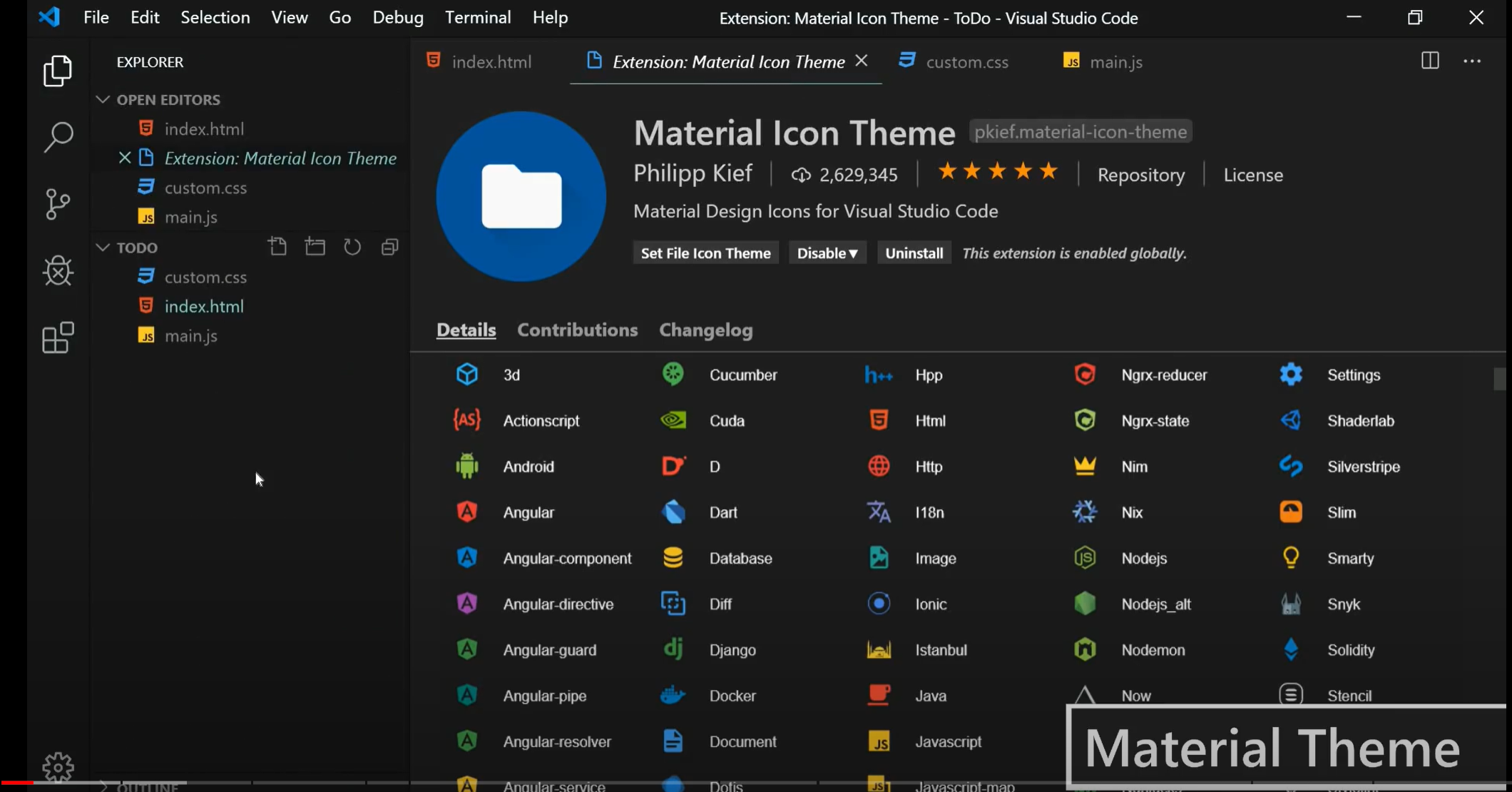The width and height of the screenshot is (1512, 792).
Task: Close the Material Icon Theme extension tab
Action: [862, 61]
